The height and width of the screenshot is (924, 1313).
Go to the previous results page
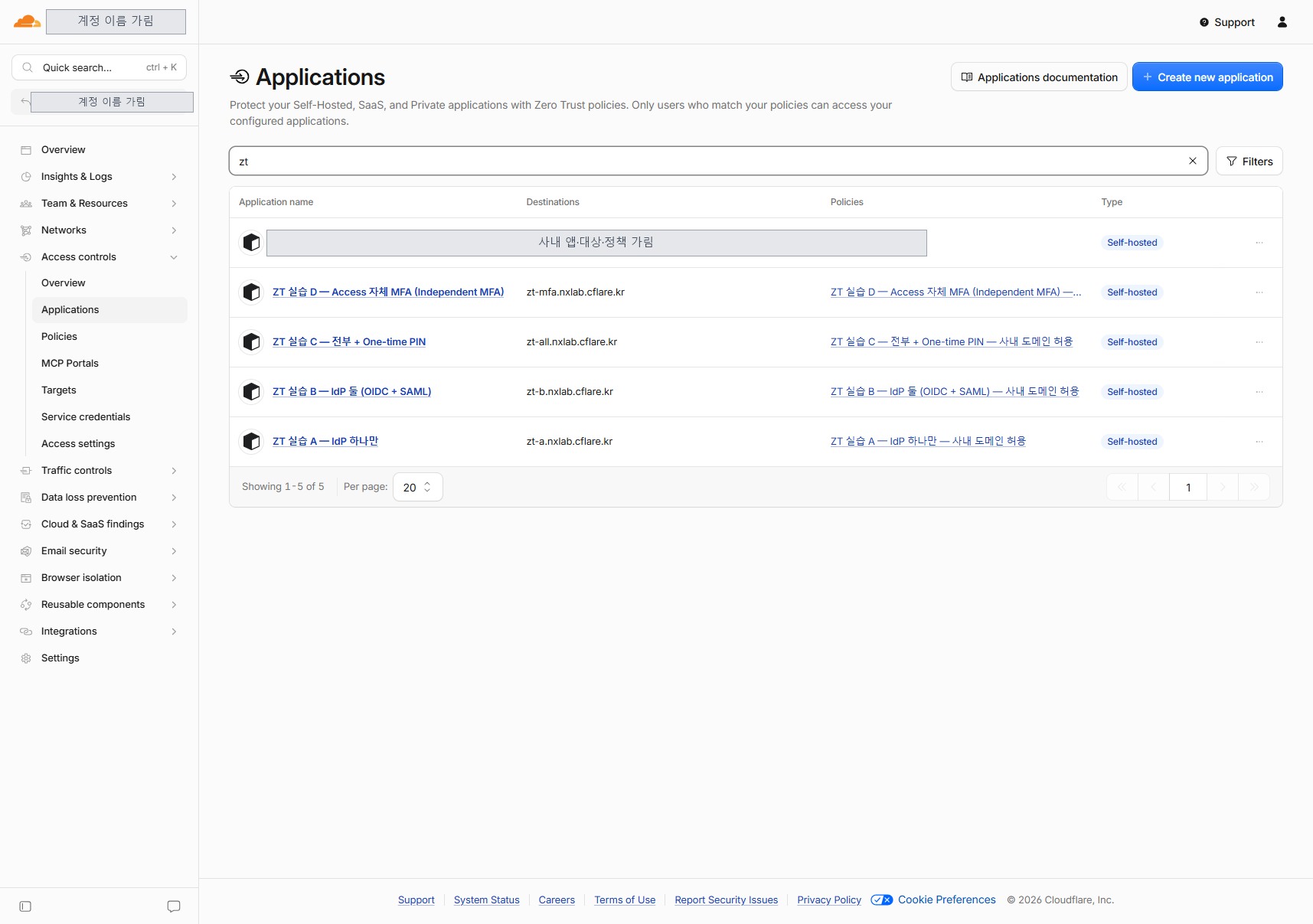pyautogui.click(x=1154, y=487)
